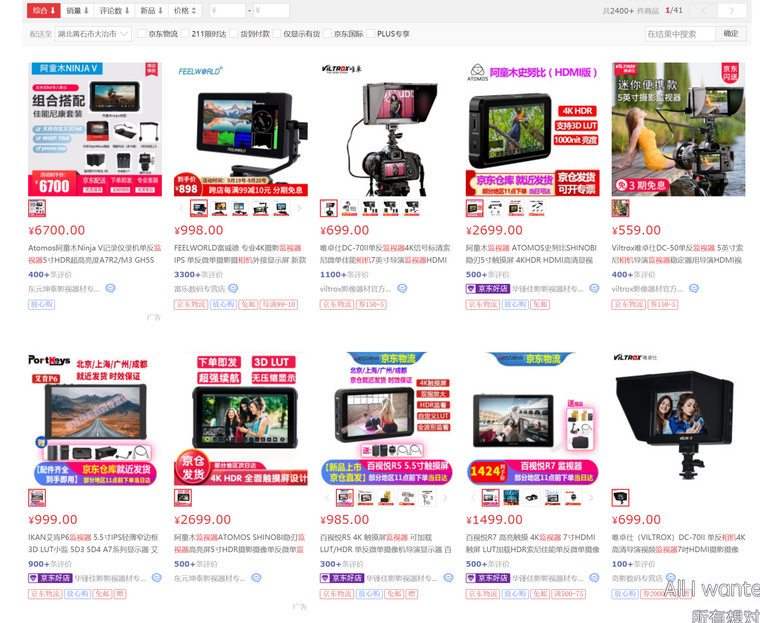Show next 百视悦R5 thumbnails arrow

pos(445,497)
